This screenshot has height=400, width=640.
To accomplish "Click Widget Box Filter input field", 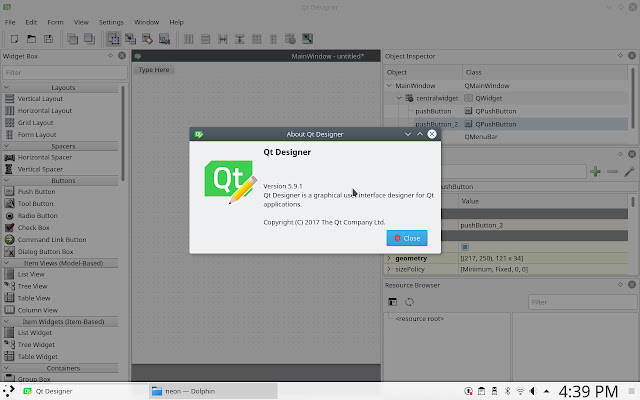I will (x=65, y=73).
